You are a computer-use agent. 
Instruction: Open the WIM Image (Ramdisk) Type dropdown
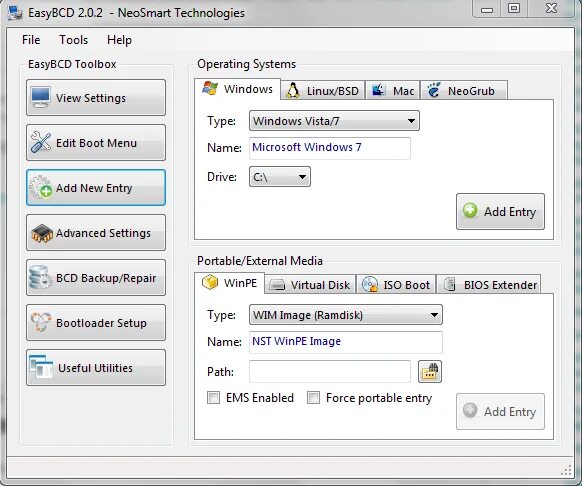click(x=346, y=315)
